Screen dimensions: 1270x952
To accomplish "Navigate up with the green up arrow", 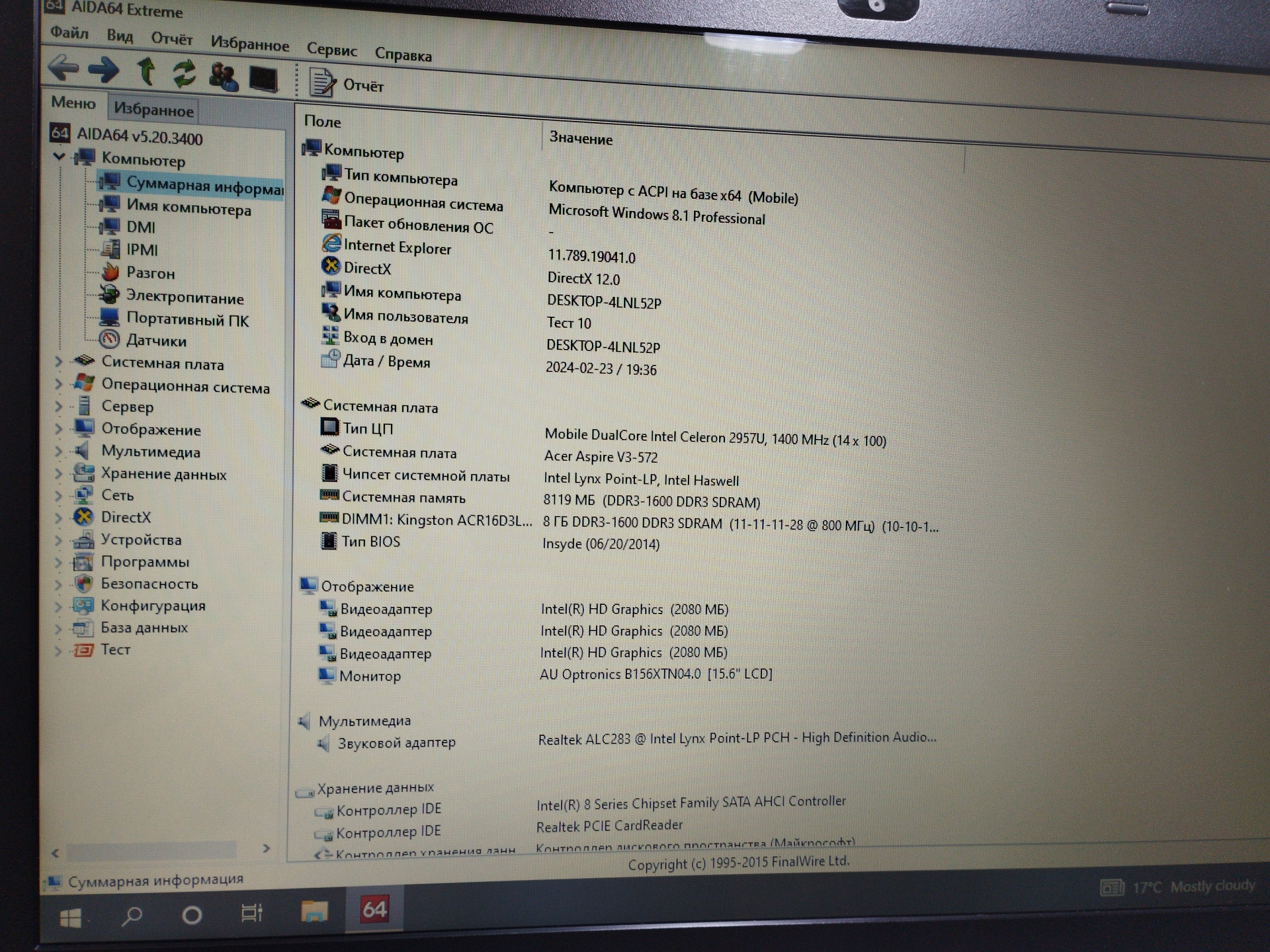I will coord(146,71).
